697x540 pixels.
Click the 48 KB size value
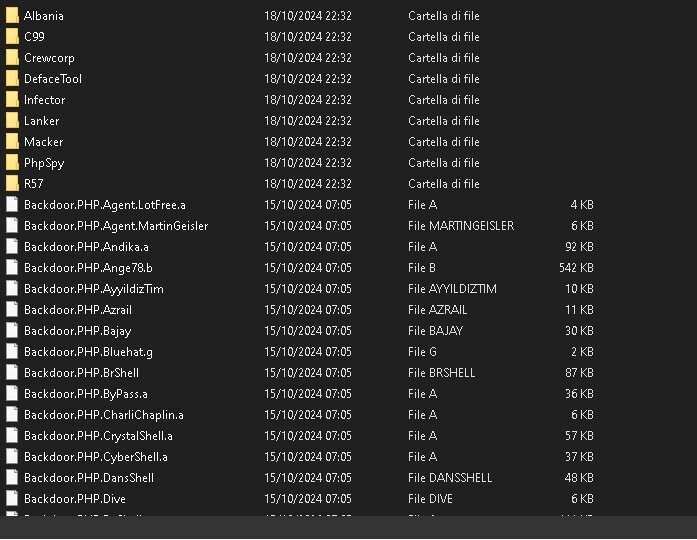[x=579, y=478]
